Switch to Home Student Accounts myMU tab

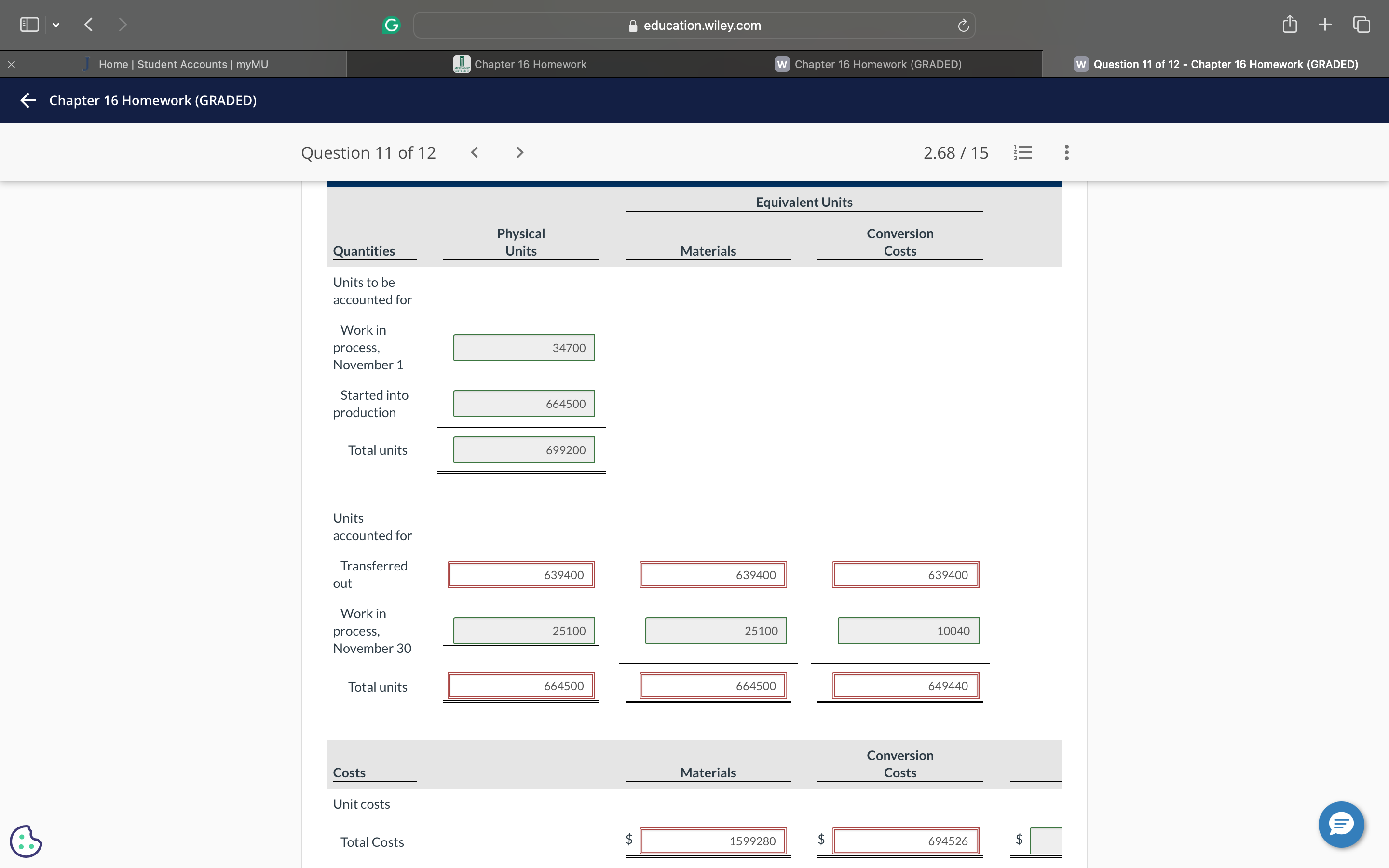pos(182,64)
